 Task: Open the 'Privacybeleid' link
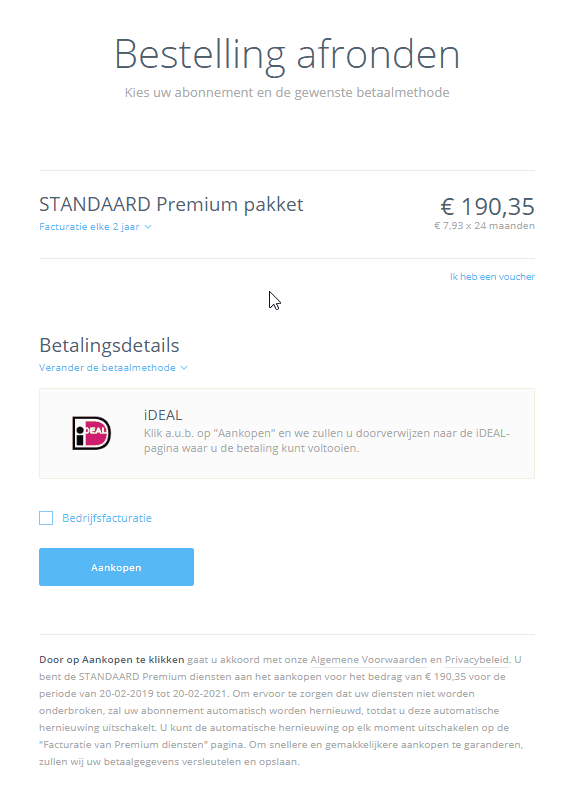pos(477,660)
